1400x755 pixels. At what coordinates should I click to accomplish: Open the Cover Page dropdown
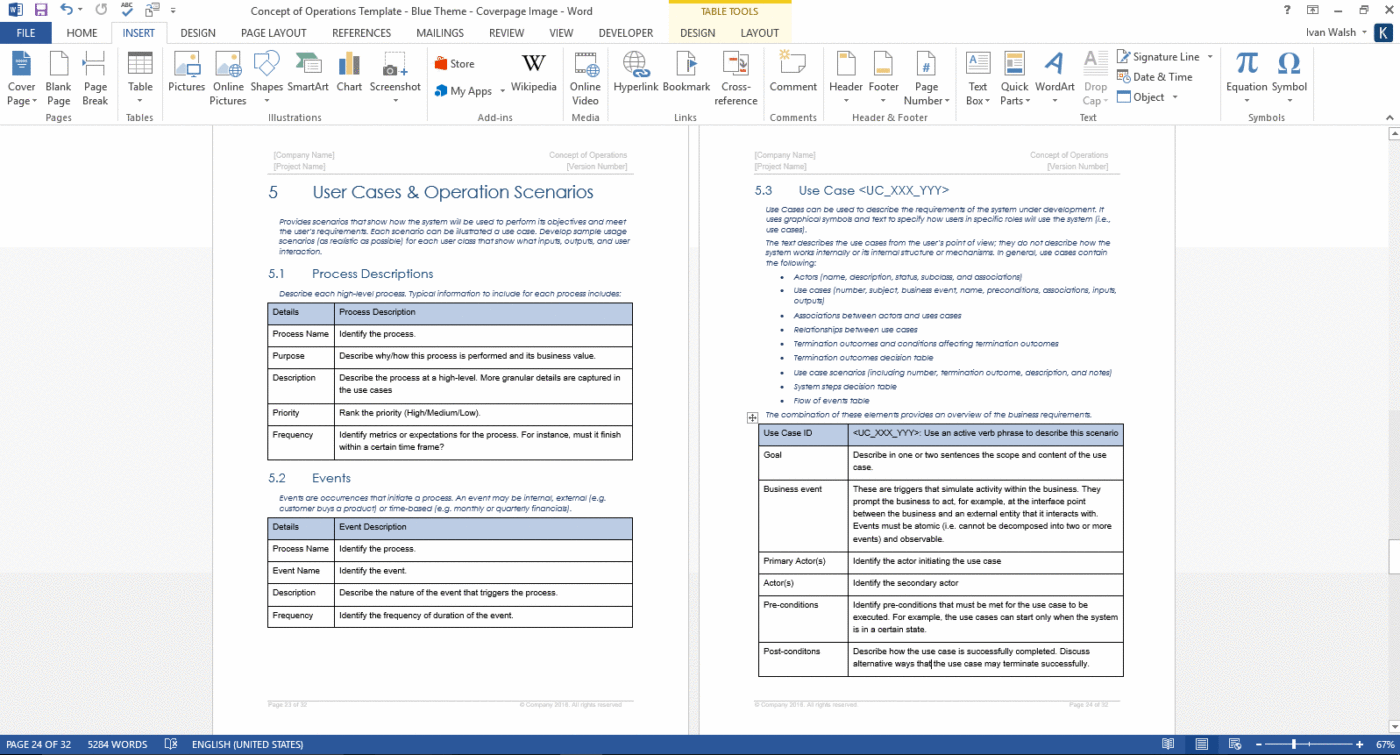click(21, 80)
